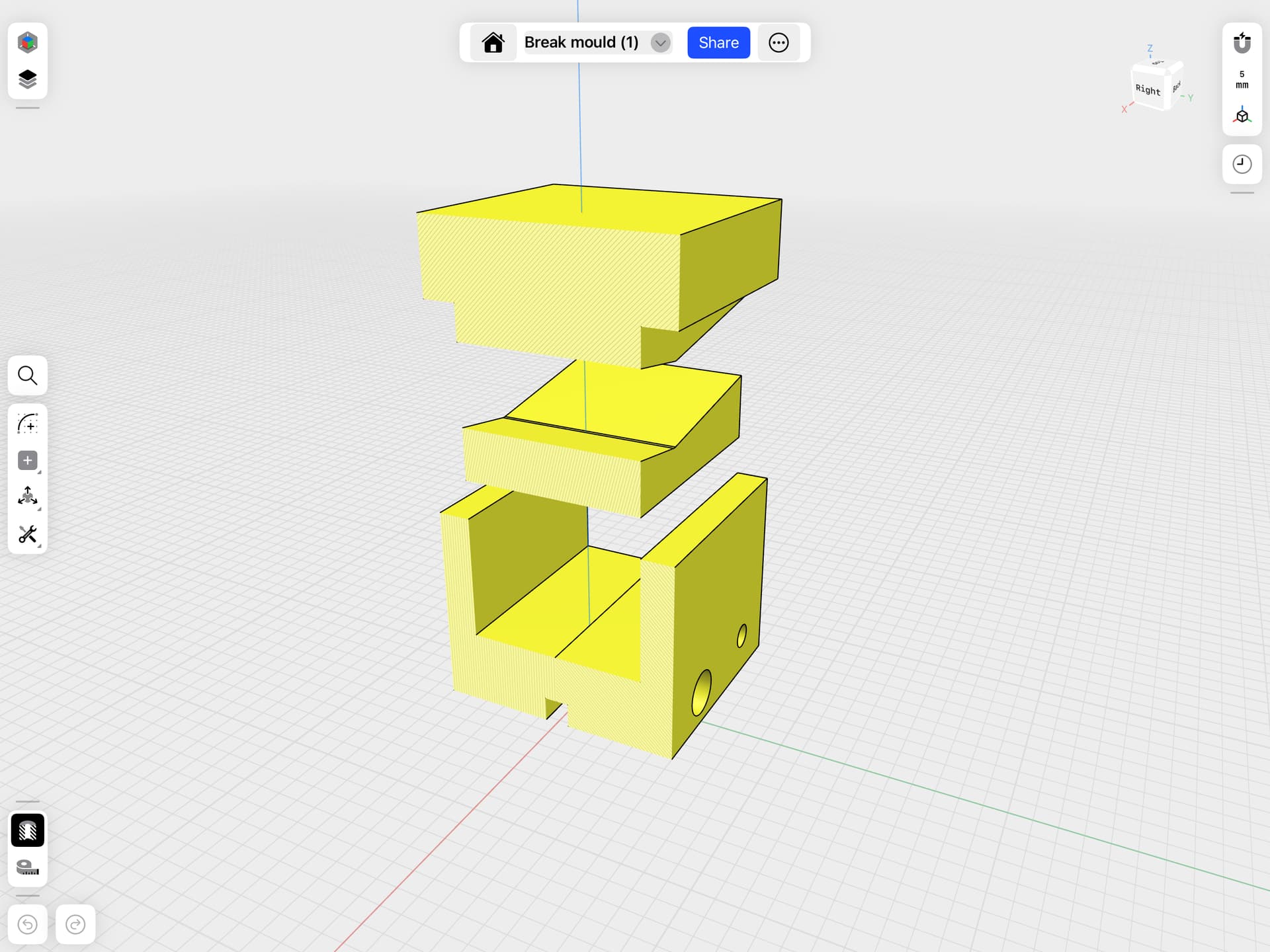The image size is (1270, 952).
Task: Go to the Home screen
Action: (x=493, y=43)
